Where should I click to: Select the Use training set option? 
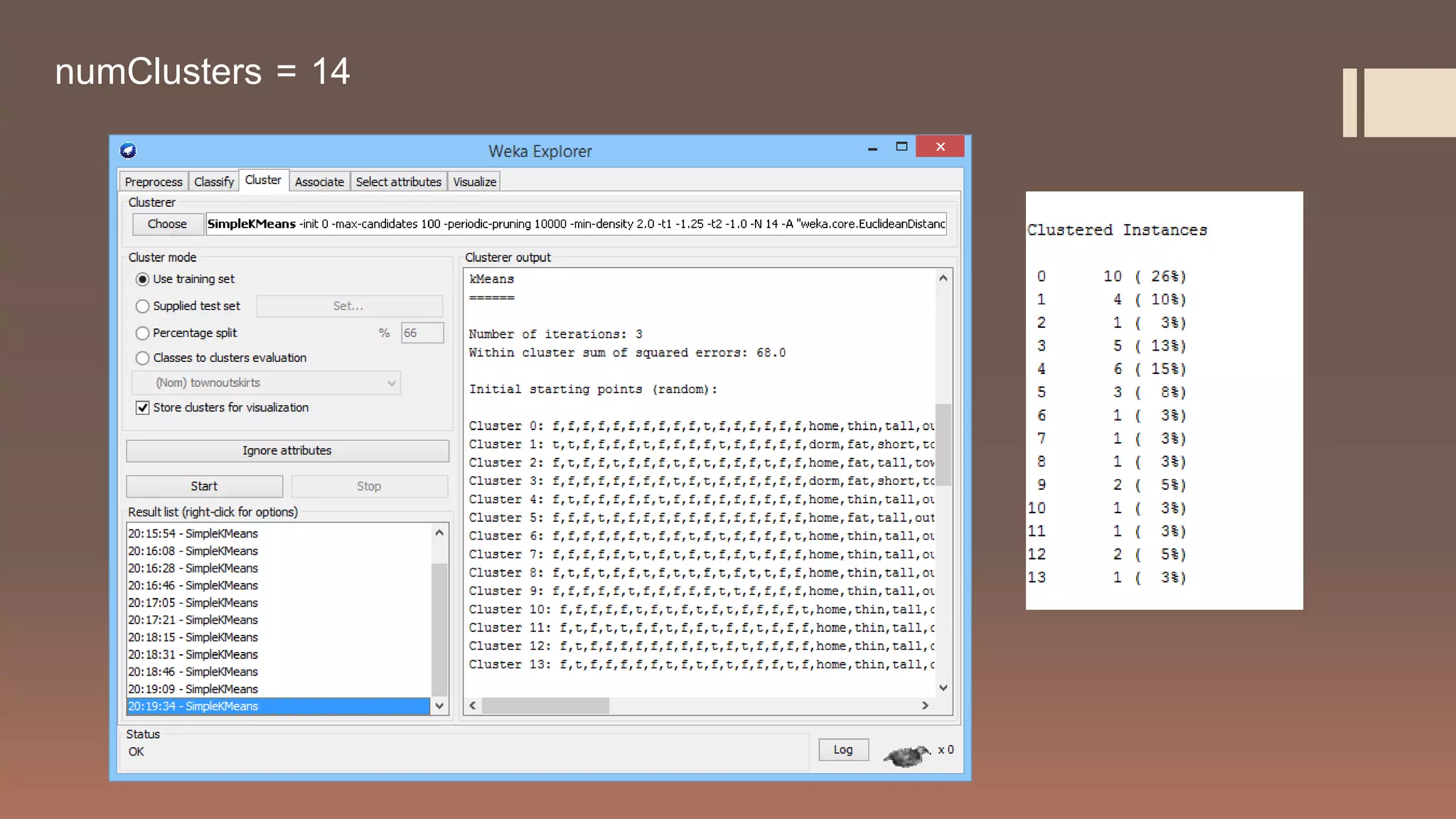click(x=143, y=279)
